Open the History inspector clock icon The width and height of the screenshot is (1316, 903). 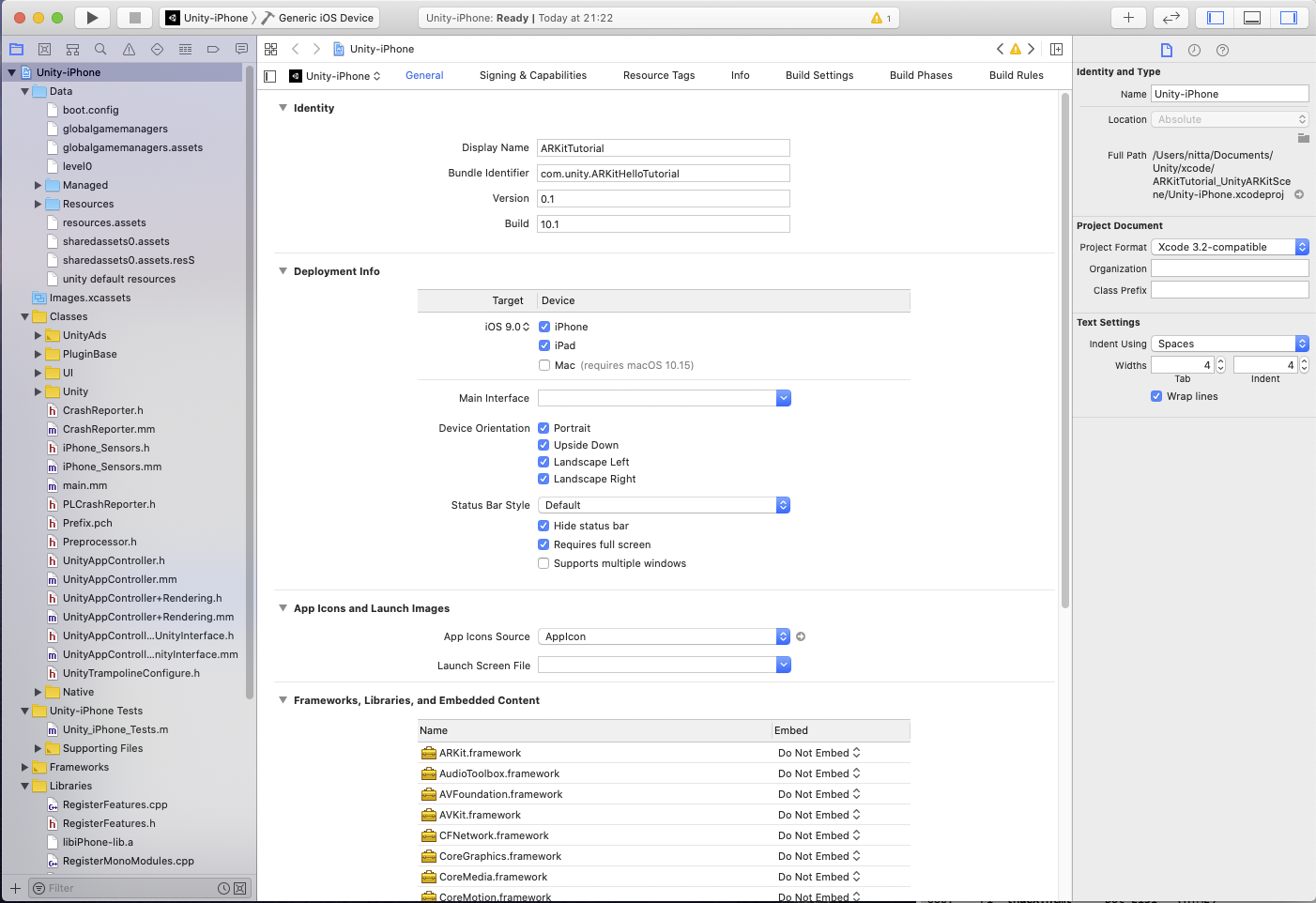1194,51
